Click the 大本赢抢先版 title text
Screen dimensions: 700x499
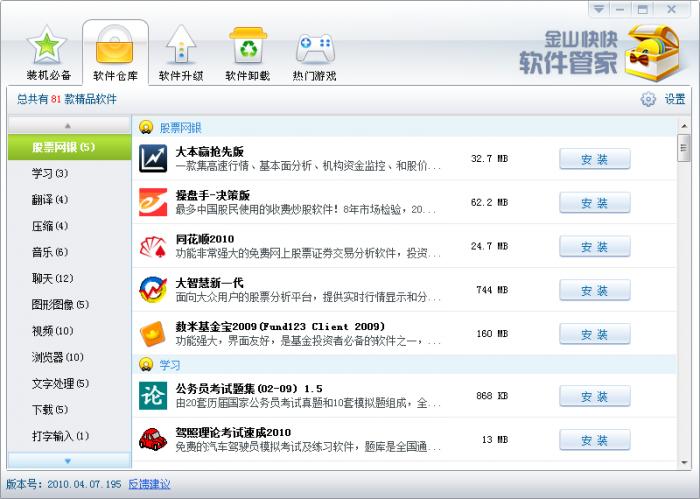click(209, 151)
